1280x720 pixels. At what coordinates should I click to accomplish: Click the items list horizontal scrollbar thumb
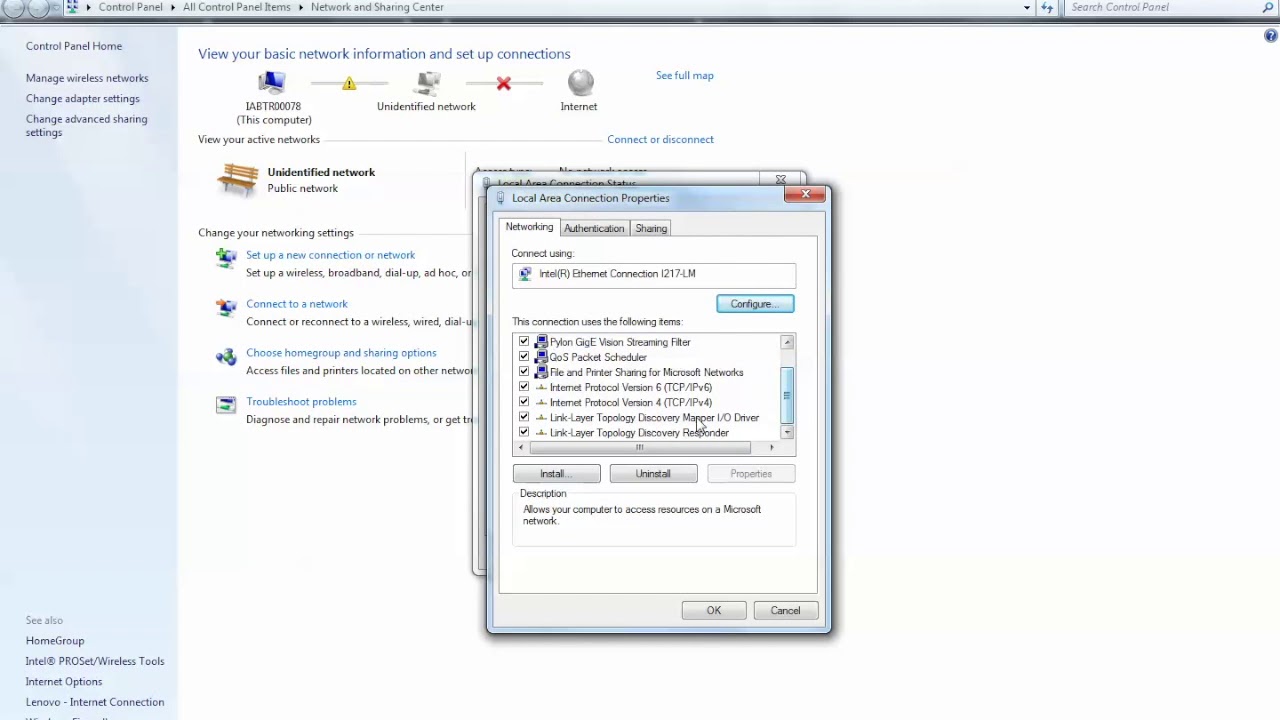point(640,448)
